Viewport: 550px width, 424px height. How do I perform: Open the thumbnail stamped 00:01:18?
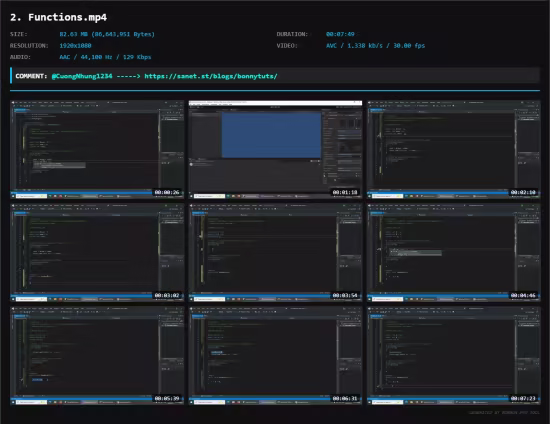(275, 150)
